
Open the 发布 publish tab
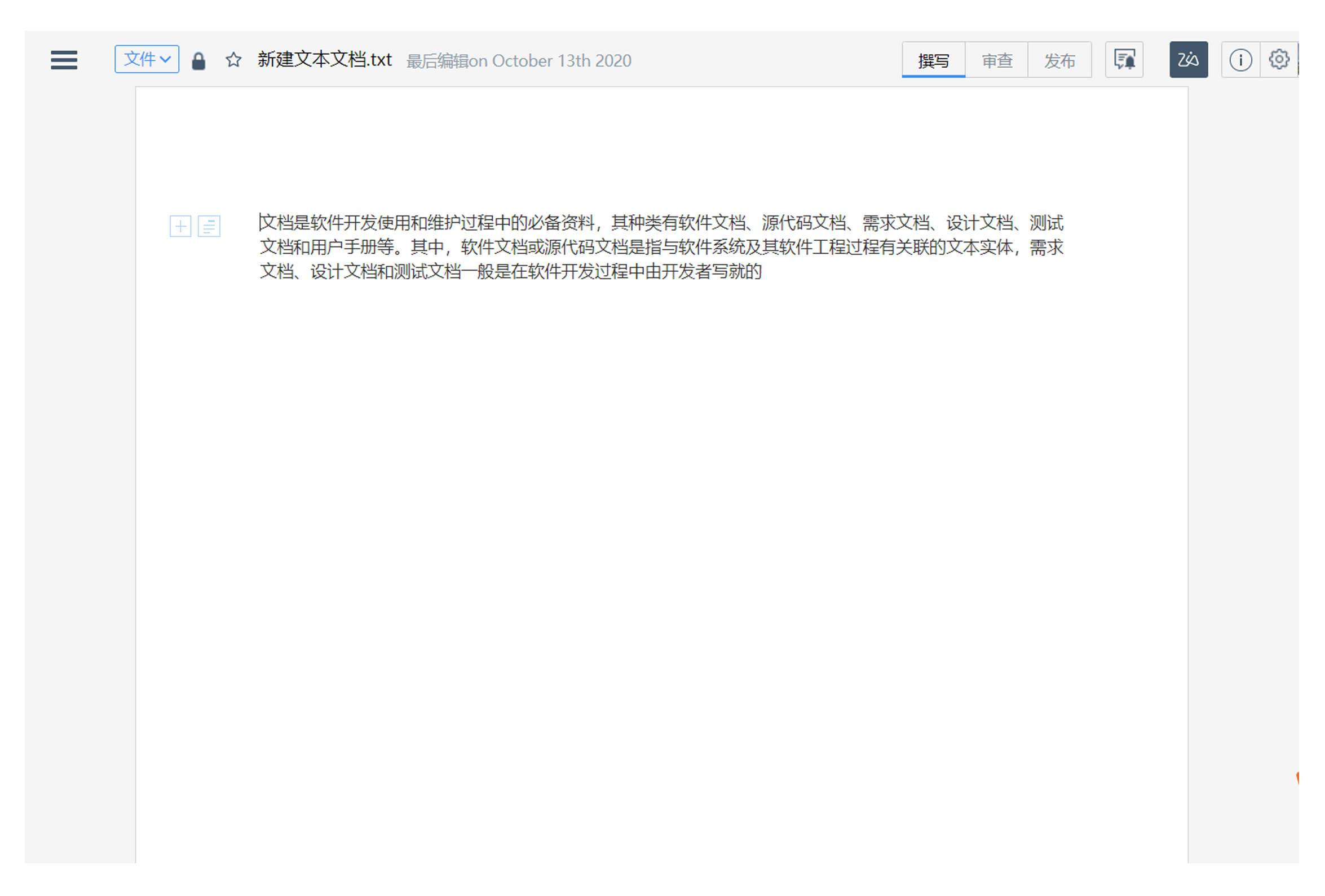tap(1059, 60)
